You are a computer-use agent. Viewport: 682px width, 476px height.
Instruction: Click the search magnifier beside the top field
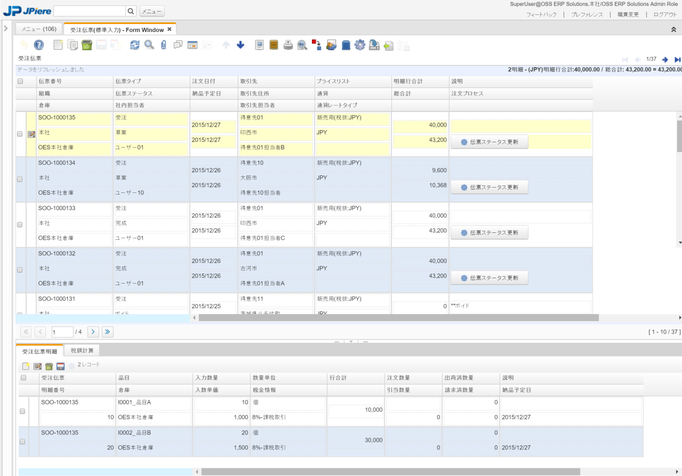[131, 11]
